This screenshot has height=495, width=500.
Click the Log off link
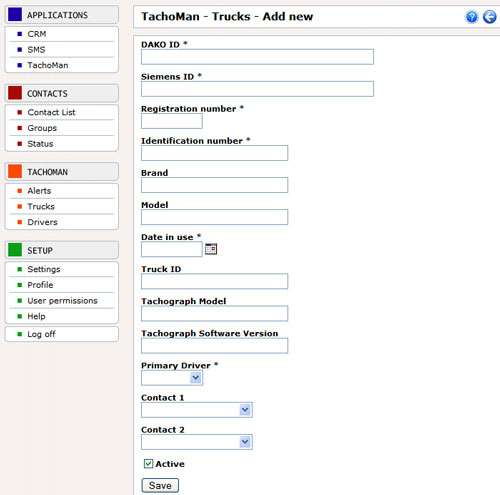coord(41,334)
